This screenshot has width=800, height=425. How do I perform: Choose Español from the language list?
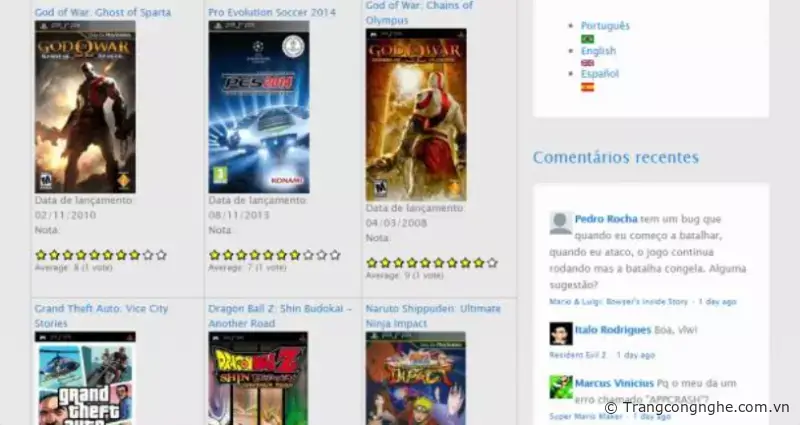tap(599, 74)
